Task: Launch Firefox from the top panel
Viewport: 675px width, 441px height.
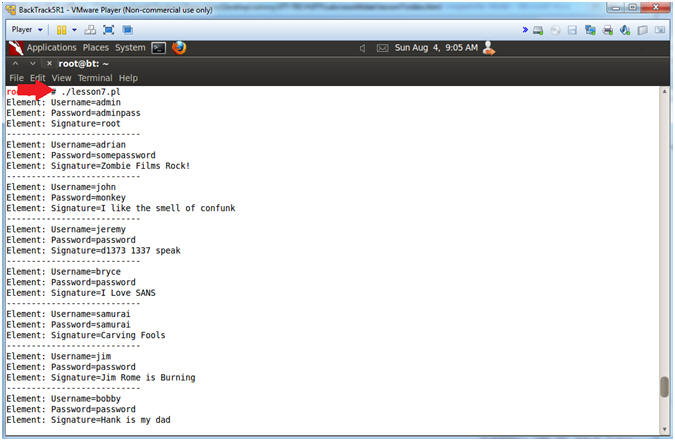Action: point(179,47)
